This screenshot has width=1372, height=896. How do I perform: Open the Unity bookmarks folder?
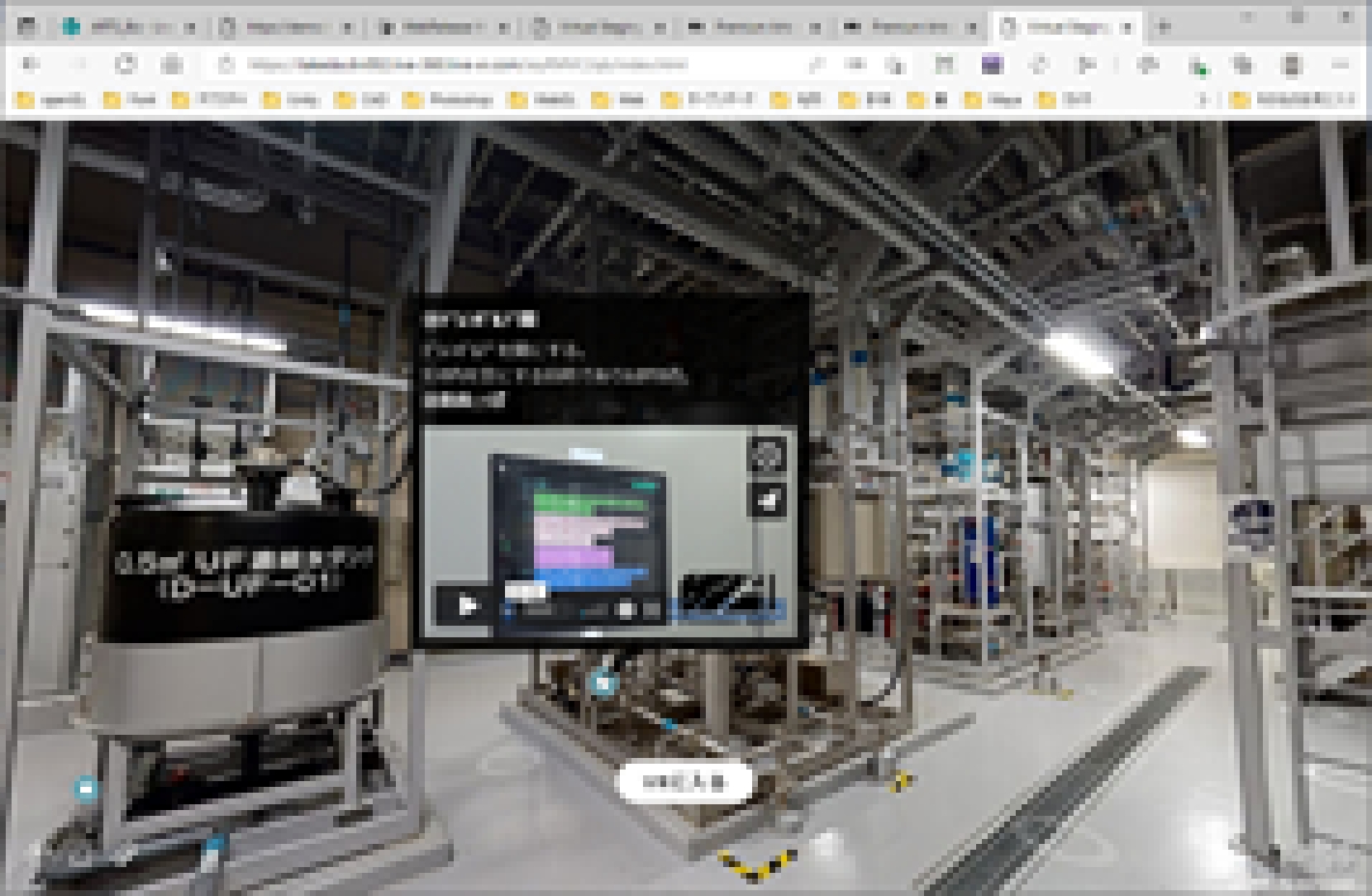[x=292, y=100]
